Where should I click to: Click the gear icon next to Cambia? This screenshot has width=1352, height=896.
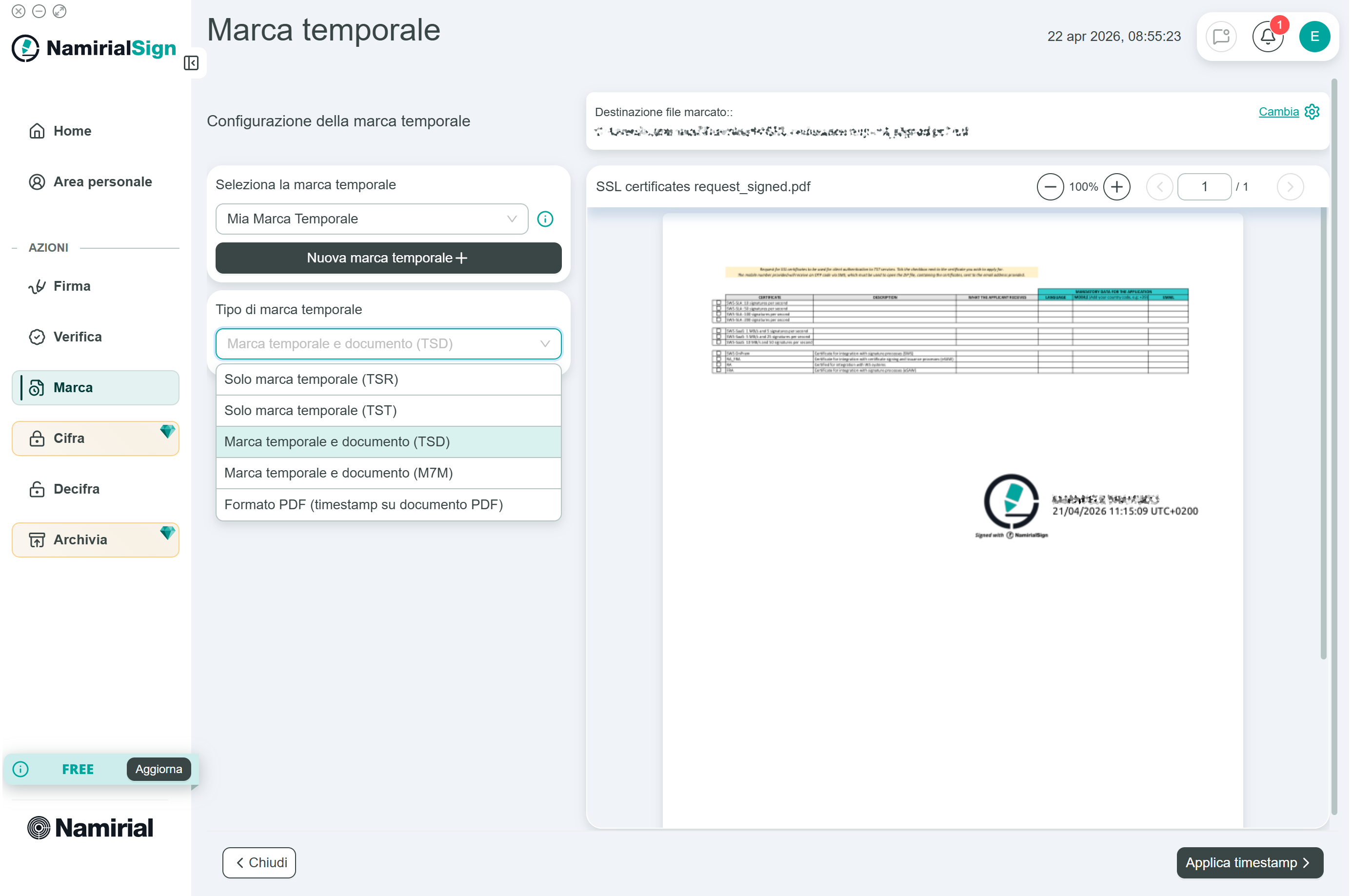(x=1312, y=111)
